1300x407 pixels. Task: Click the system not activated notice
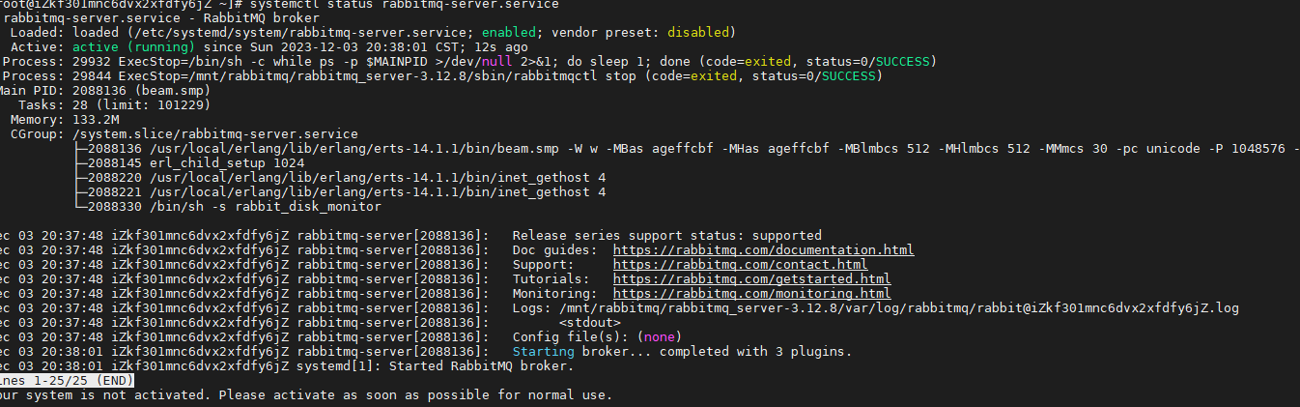305,396
